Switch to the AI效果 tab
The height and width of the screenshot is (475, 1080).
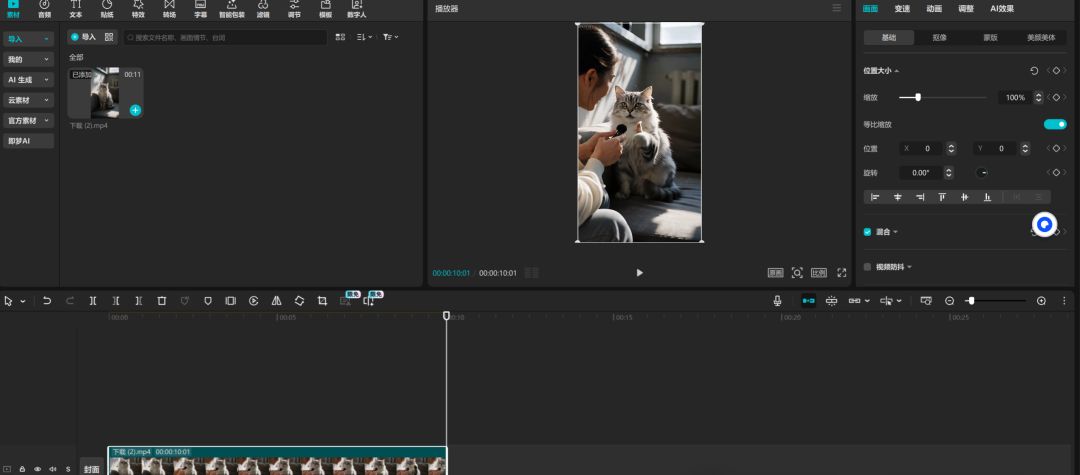[x=1002, y=9]
